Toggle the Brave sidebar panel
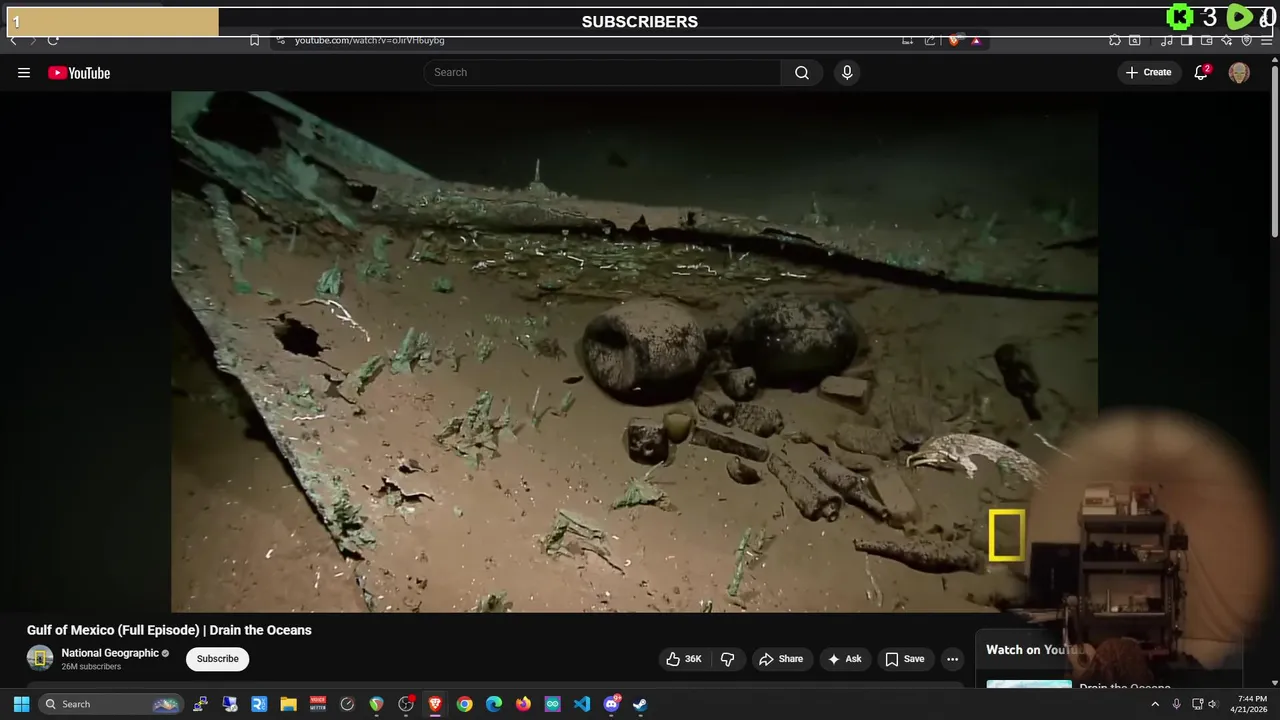 (x=1186, y=41)
